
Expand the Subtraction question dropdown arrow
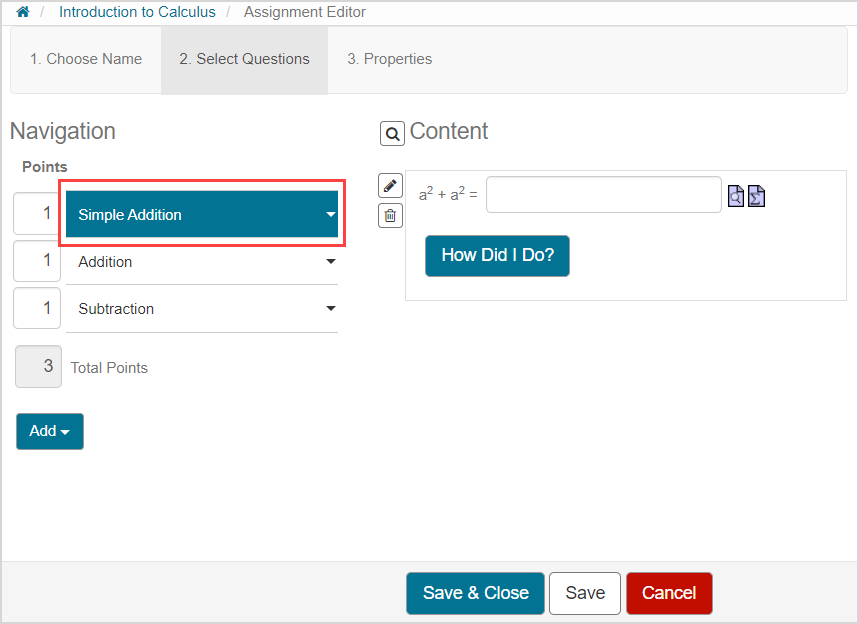[x=330, y=309]
